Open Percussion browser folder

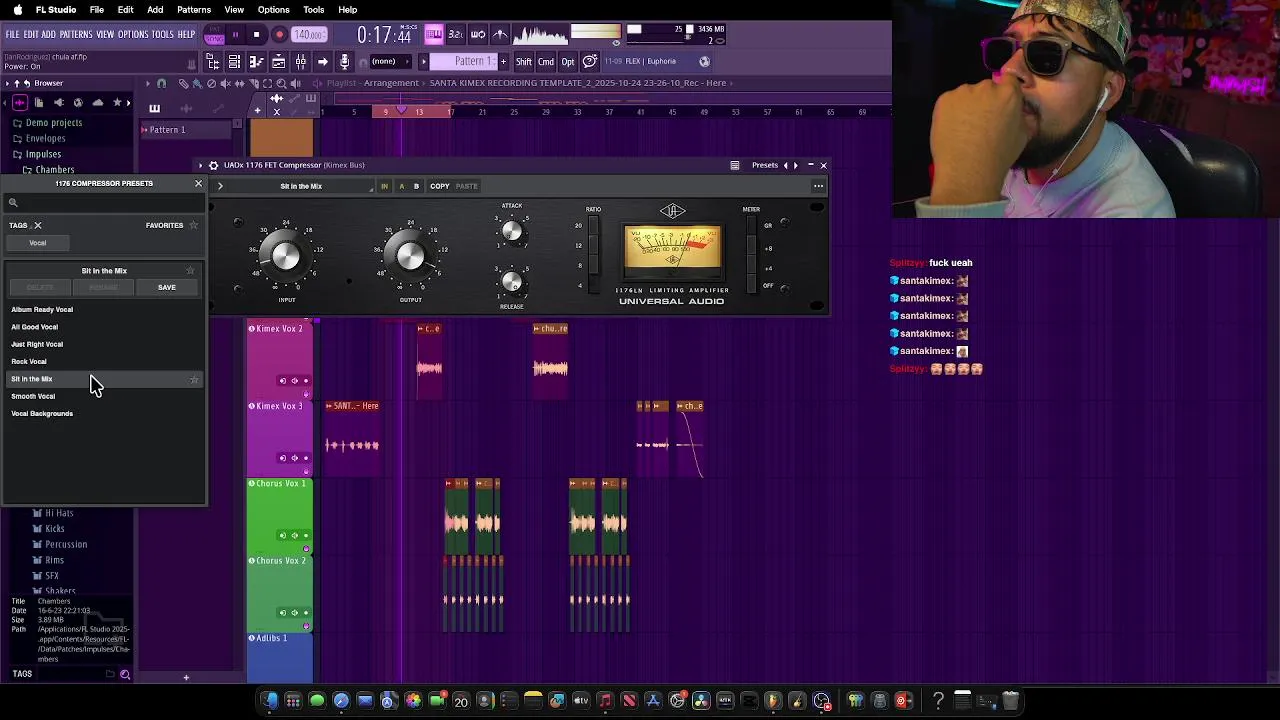point(66,544)
